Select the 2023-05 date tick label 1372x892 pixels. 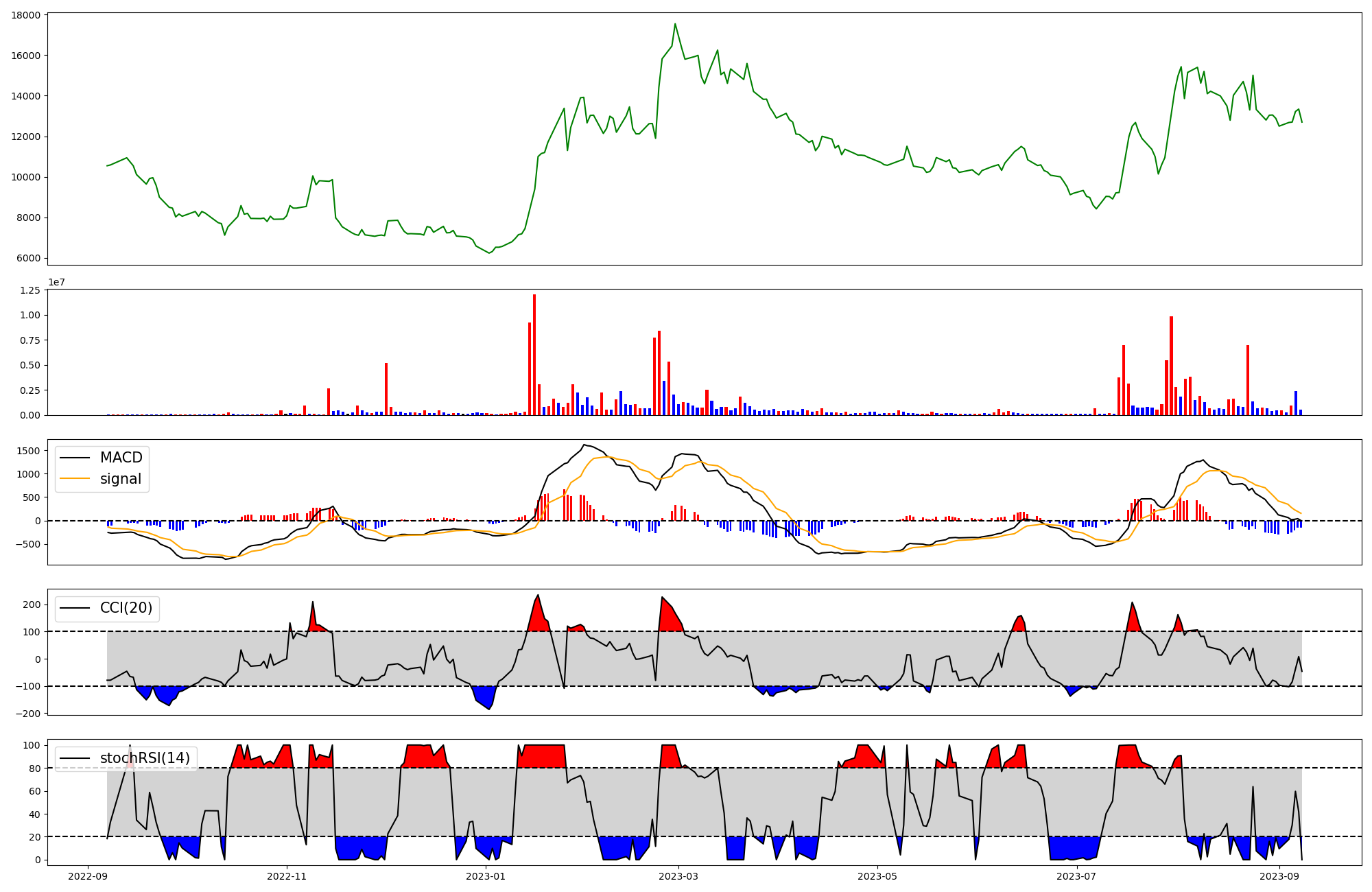coord(877,876)
